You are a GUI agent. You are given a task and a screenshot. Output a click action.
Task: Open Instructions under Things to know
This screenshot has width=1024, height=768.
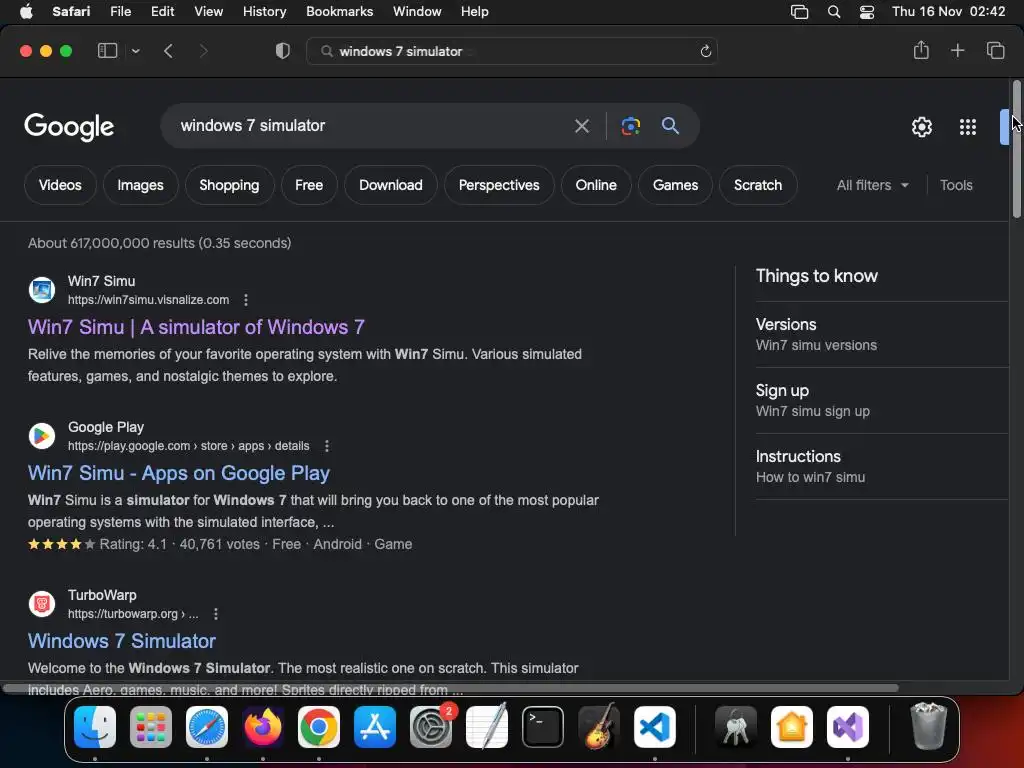click(882, 466)
